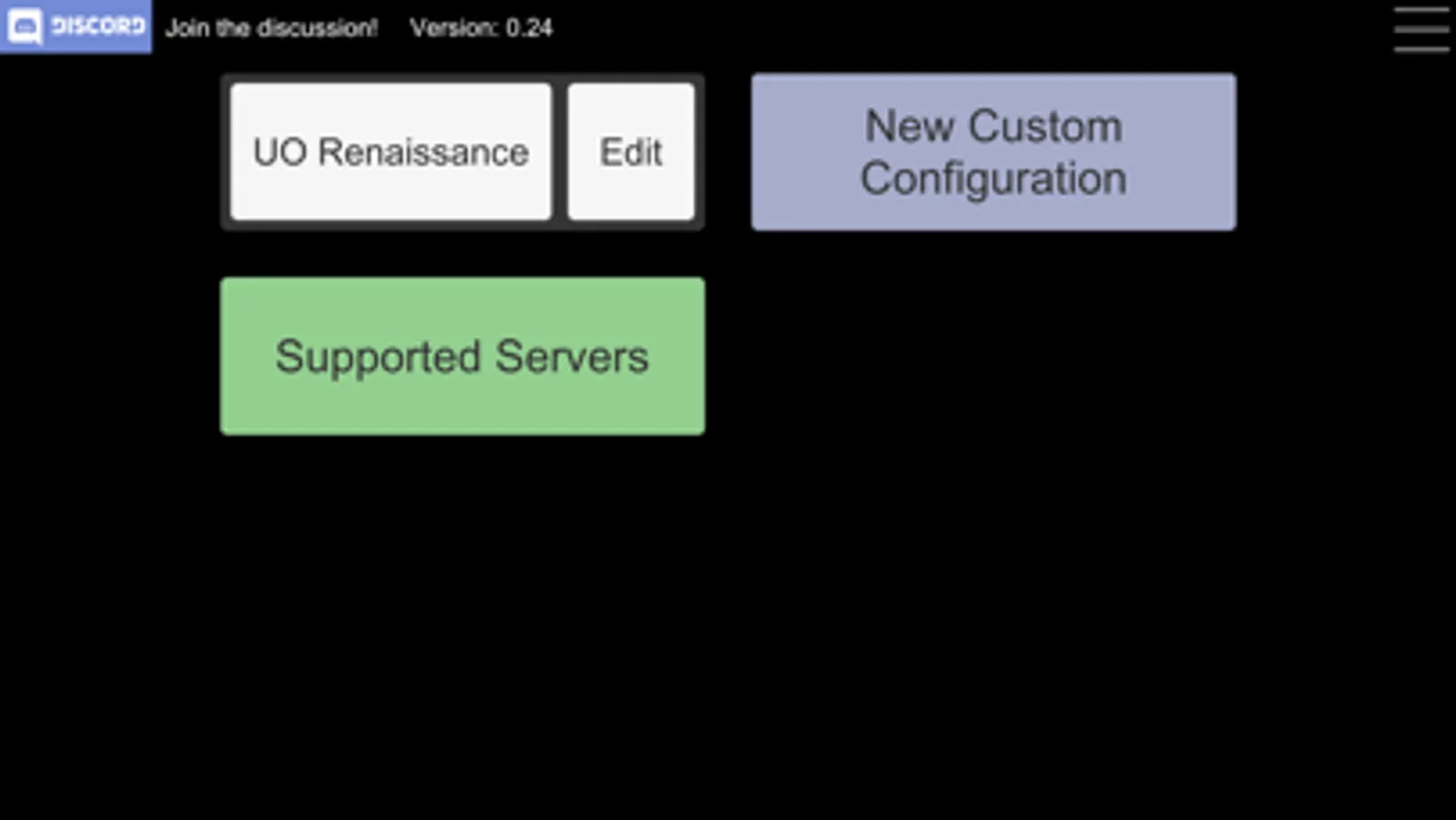Select the green Supported Servers tile
1456x820 pixels.
click(462, 356)
